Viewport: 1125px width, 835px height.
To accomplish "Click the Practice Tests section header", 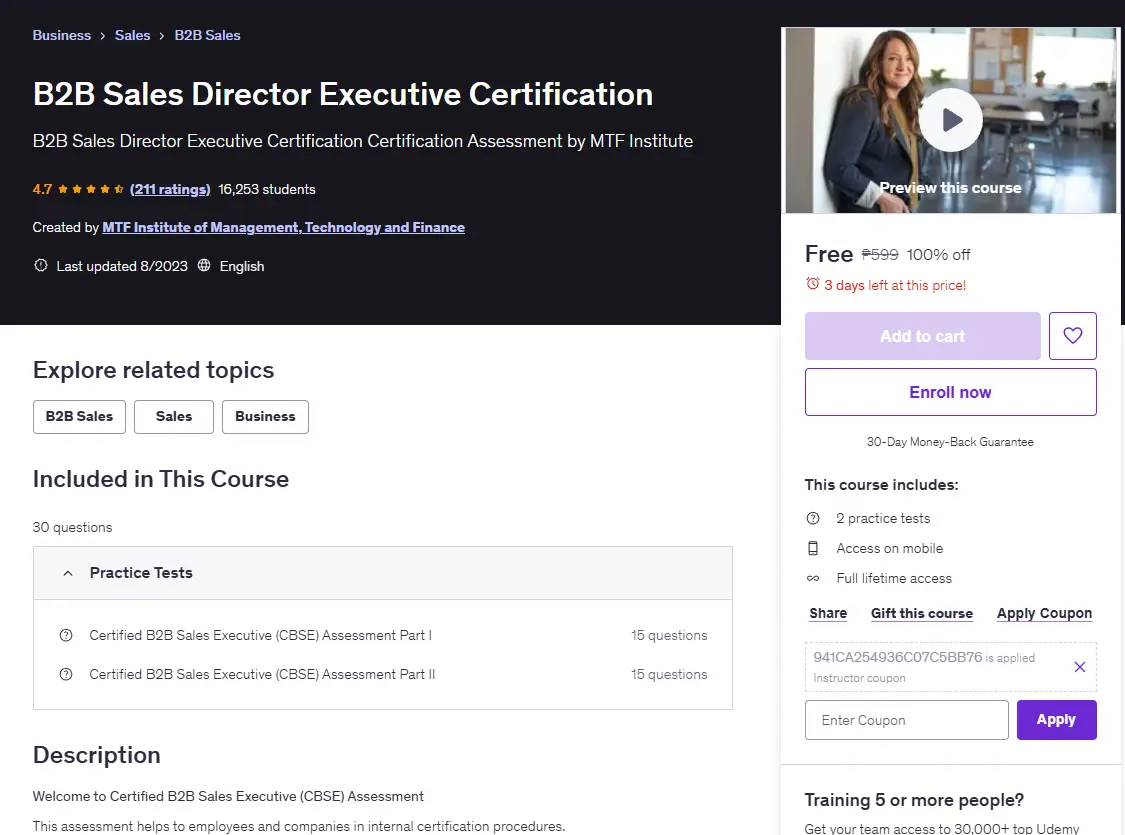I will tap(382, 573).
